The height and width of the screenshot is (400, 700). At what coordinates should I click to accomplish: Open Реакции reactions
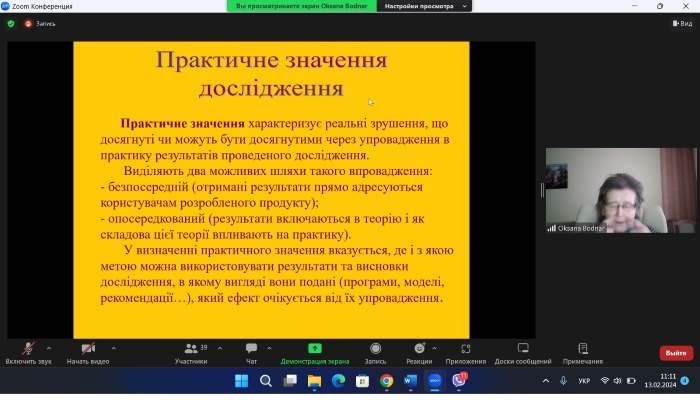(x=419, y=349)
